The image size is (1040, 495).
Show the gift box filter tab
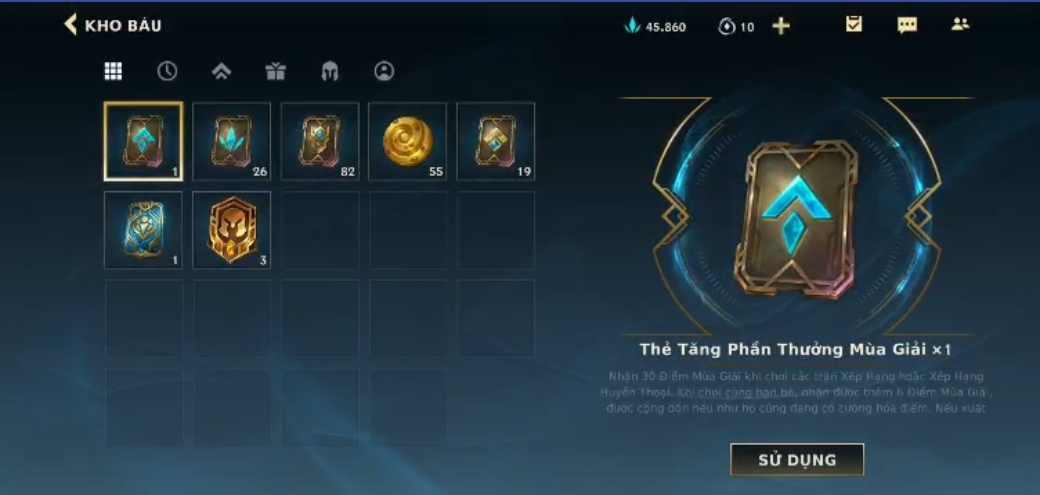point(275,71)
